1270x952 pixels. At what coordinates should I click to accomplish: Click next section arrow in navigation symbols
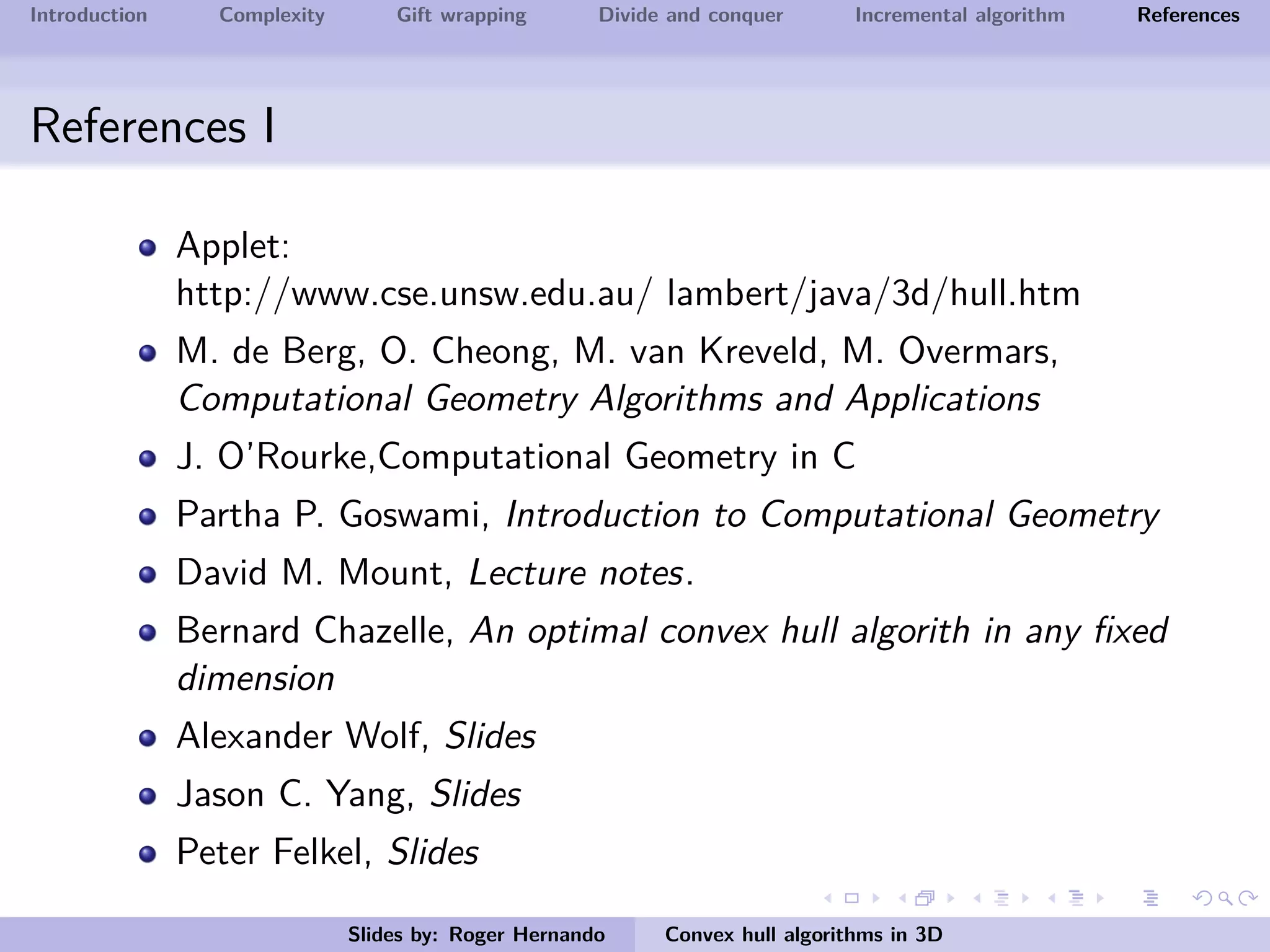click(1100, 898)
